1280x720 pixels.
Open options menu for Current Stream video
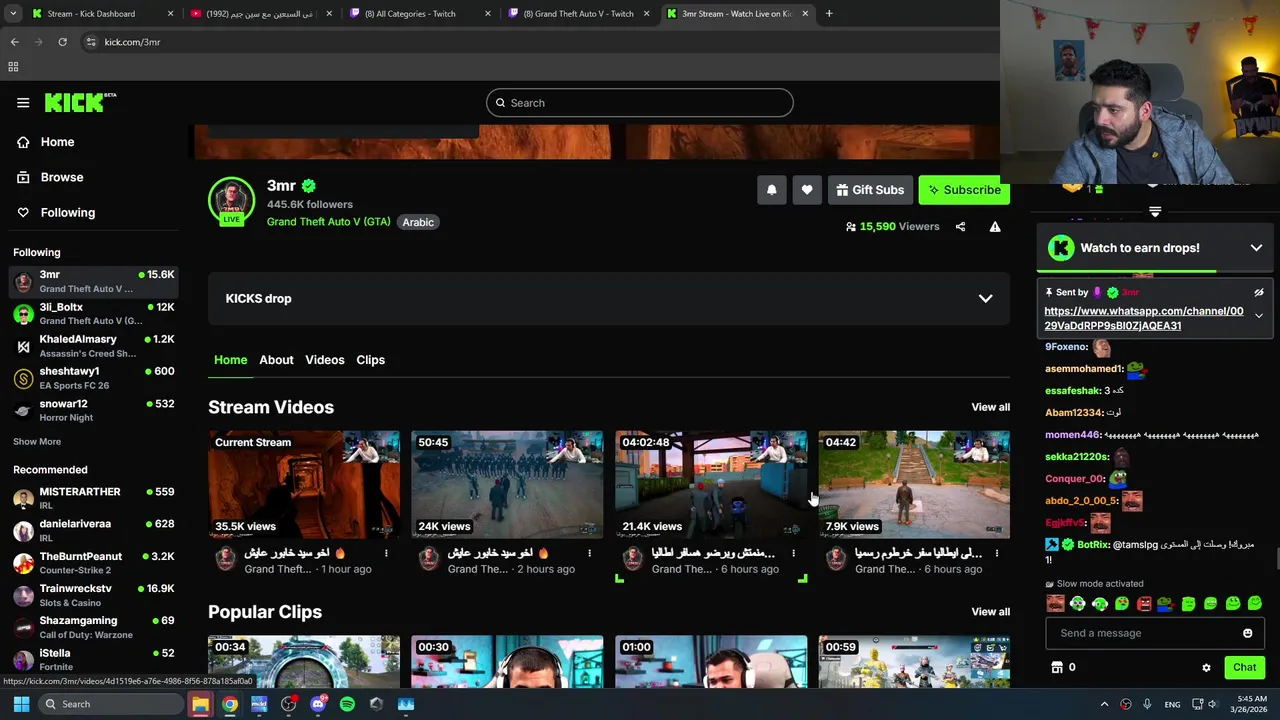click(x=386, y=553)
